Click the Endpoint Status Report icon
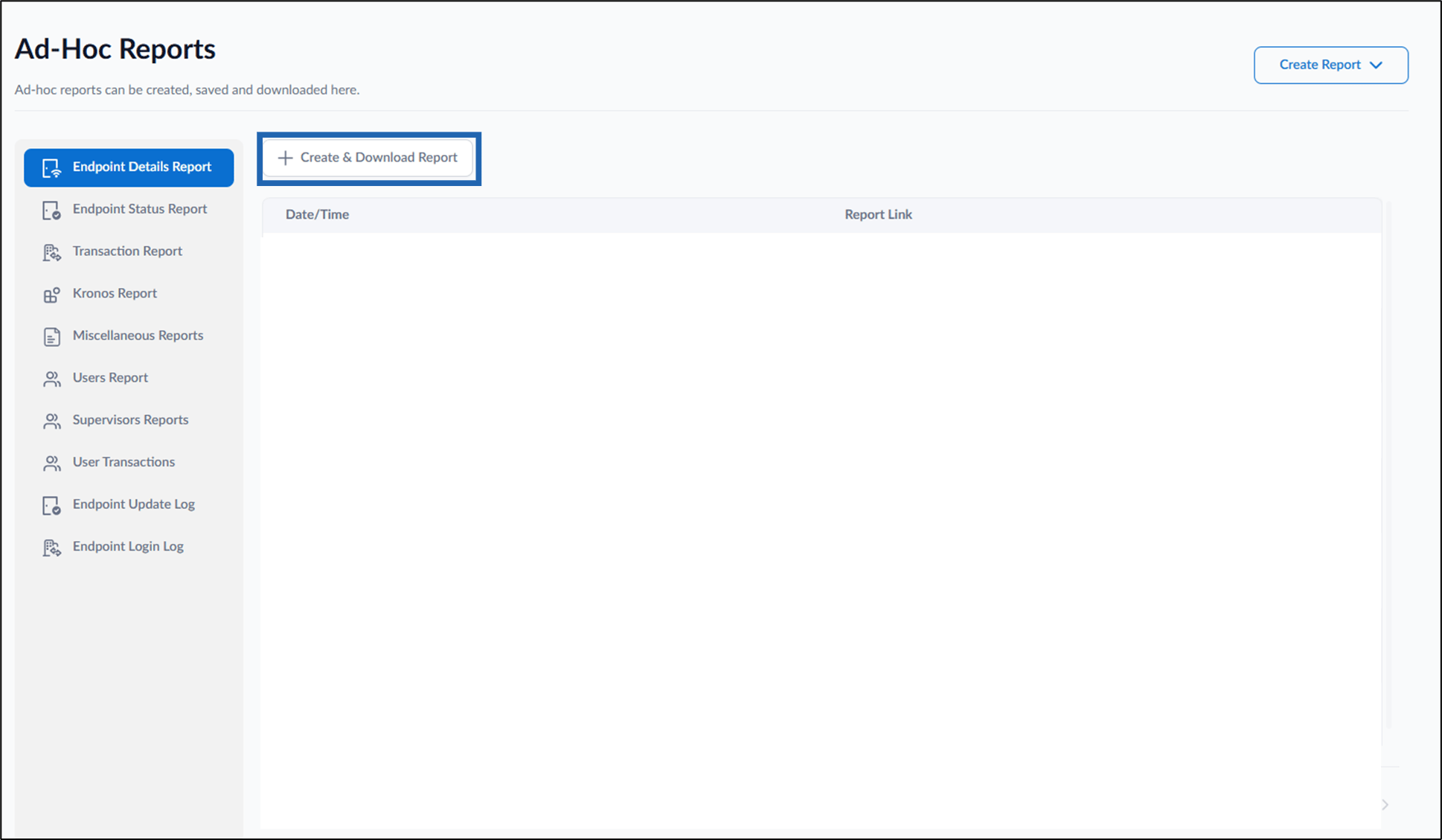The width and height of the screenshot is (1442, 840). coord(51,210)
